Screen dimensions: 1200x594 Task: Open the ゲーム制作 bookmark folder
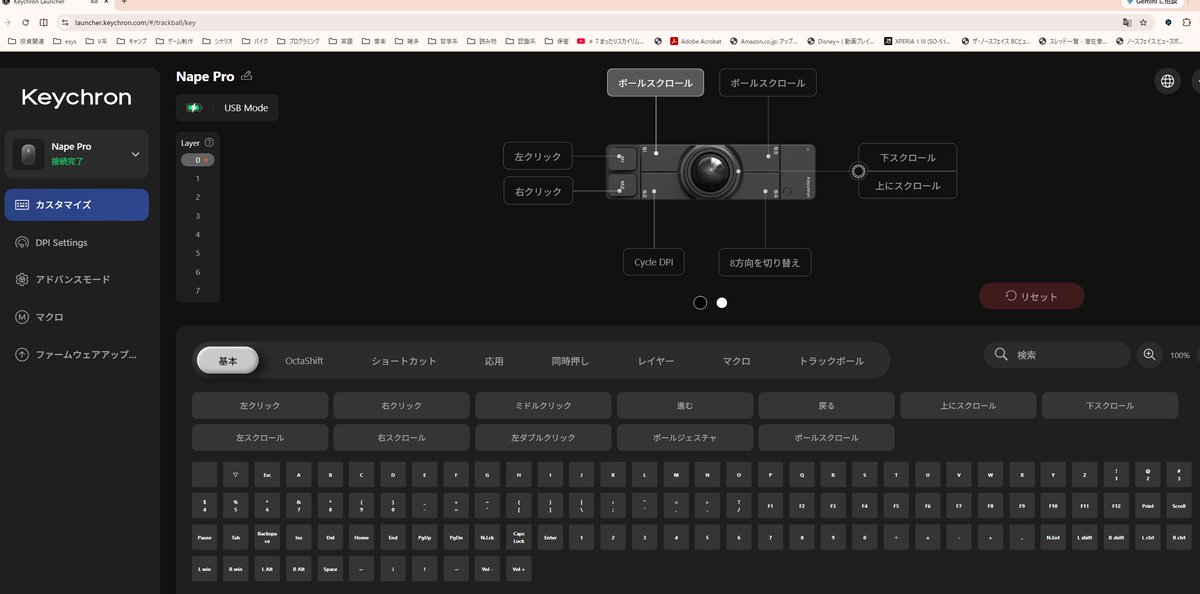[x=174, y=41]
